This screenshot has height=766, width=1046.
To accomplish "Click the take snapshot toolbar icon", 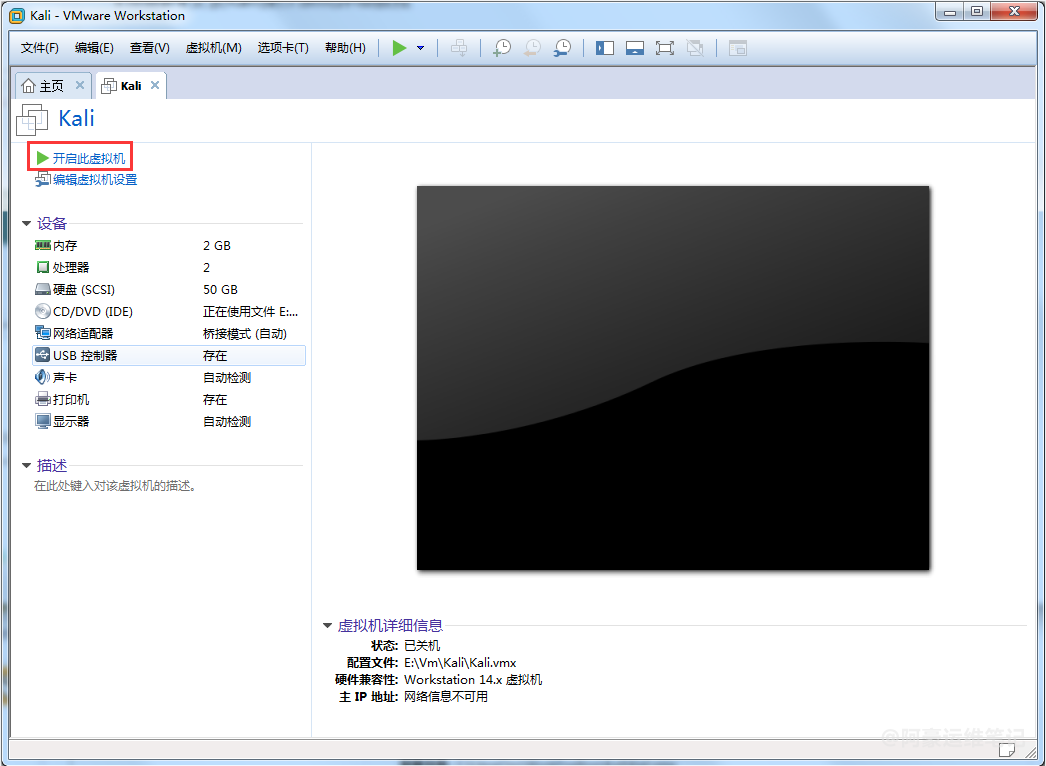I will [502, 48].
